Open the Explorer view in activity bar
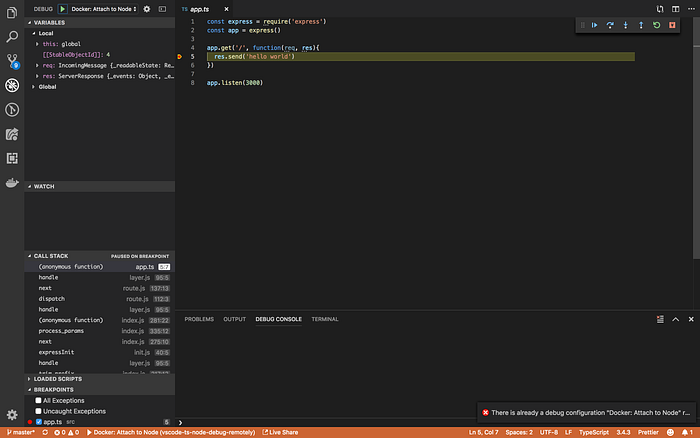Viewport: 700px width, 438px height. pos(12,13)
